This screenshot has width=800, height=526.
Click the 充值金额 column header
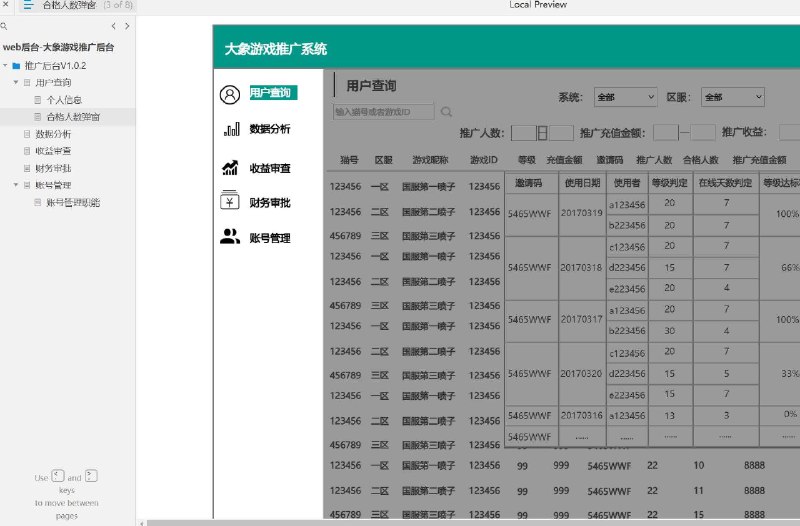click(x=564, y=160)
